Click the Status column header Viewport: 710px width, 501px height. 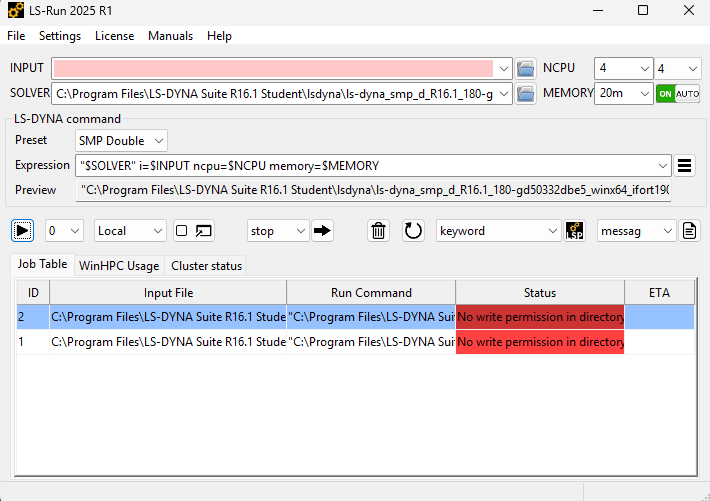[x=540, y=293]
